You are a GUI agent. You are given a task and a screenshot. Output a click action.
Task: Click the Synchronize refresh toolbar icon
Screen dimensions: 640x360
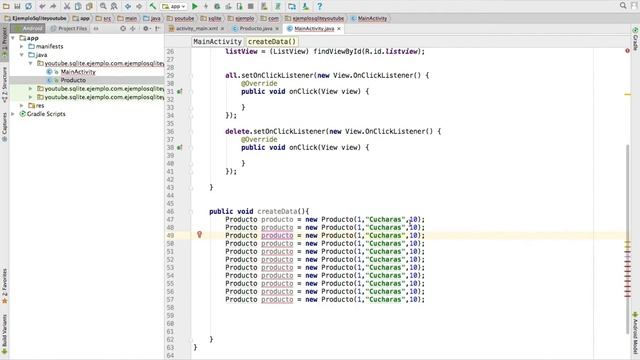(29, 6)
